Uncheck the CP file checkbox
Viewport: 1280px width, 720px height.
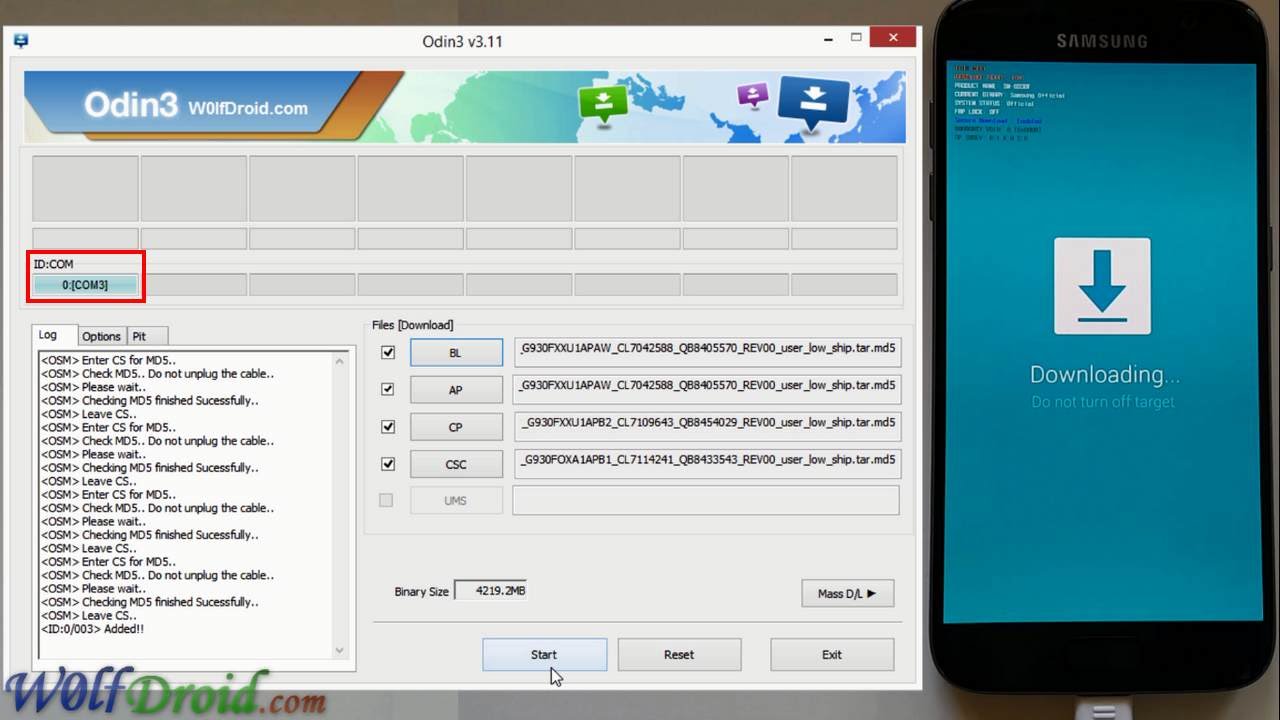pyautogui.click(x=388, y=426)
